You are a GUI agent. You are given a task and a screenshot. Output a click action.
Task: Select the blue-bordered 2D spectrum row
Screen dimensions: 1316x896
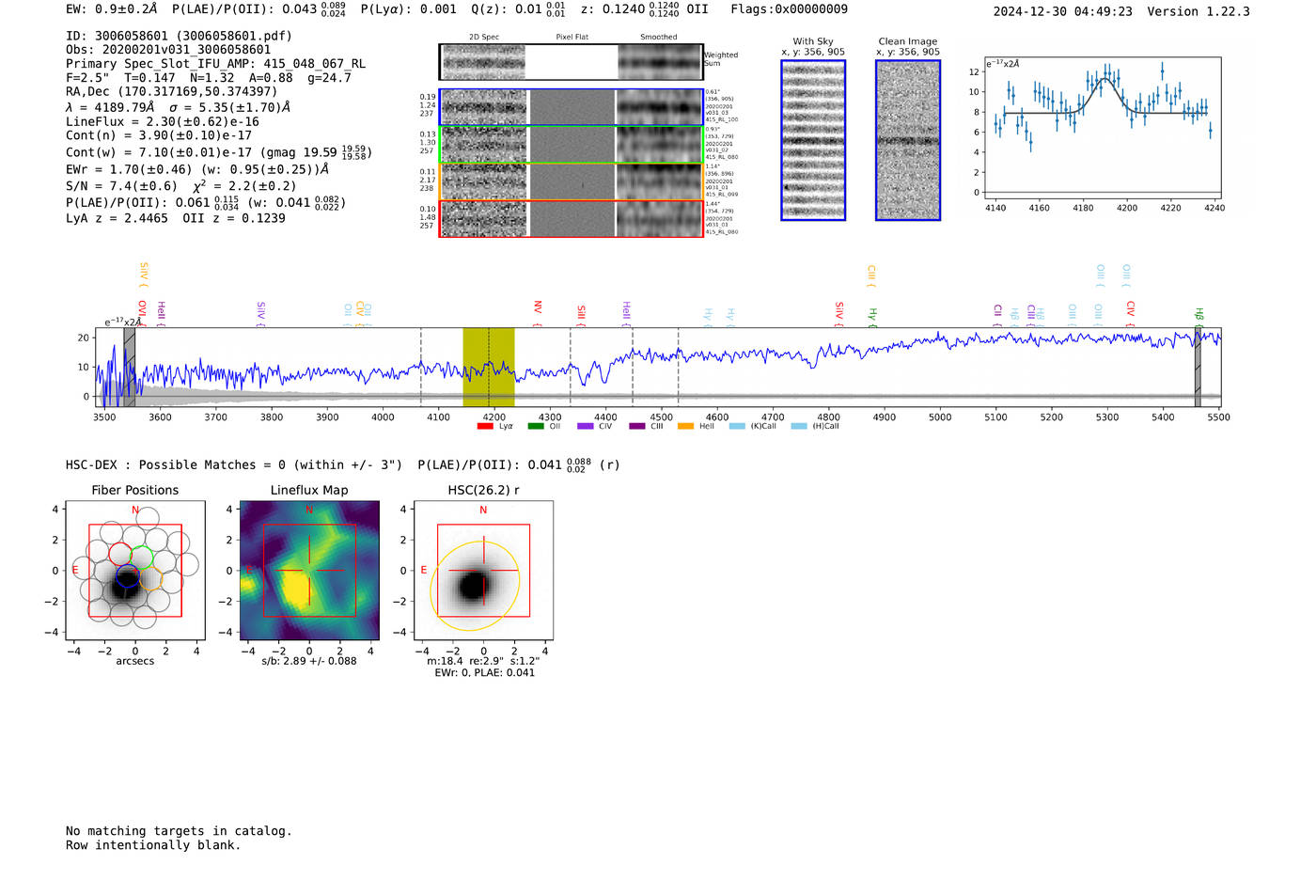click(571, 107)
